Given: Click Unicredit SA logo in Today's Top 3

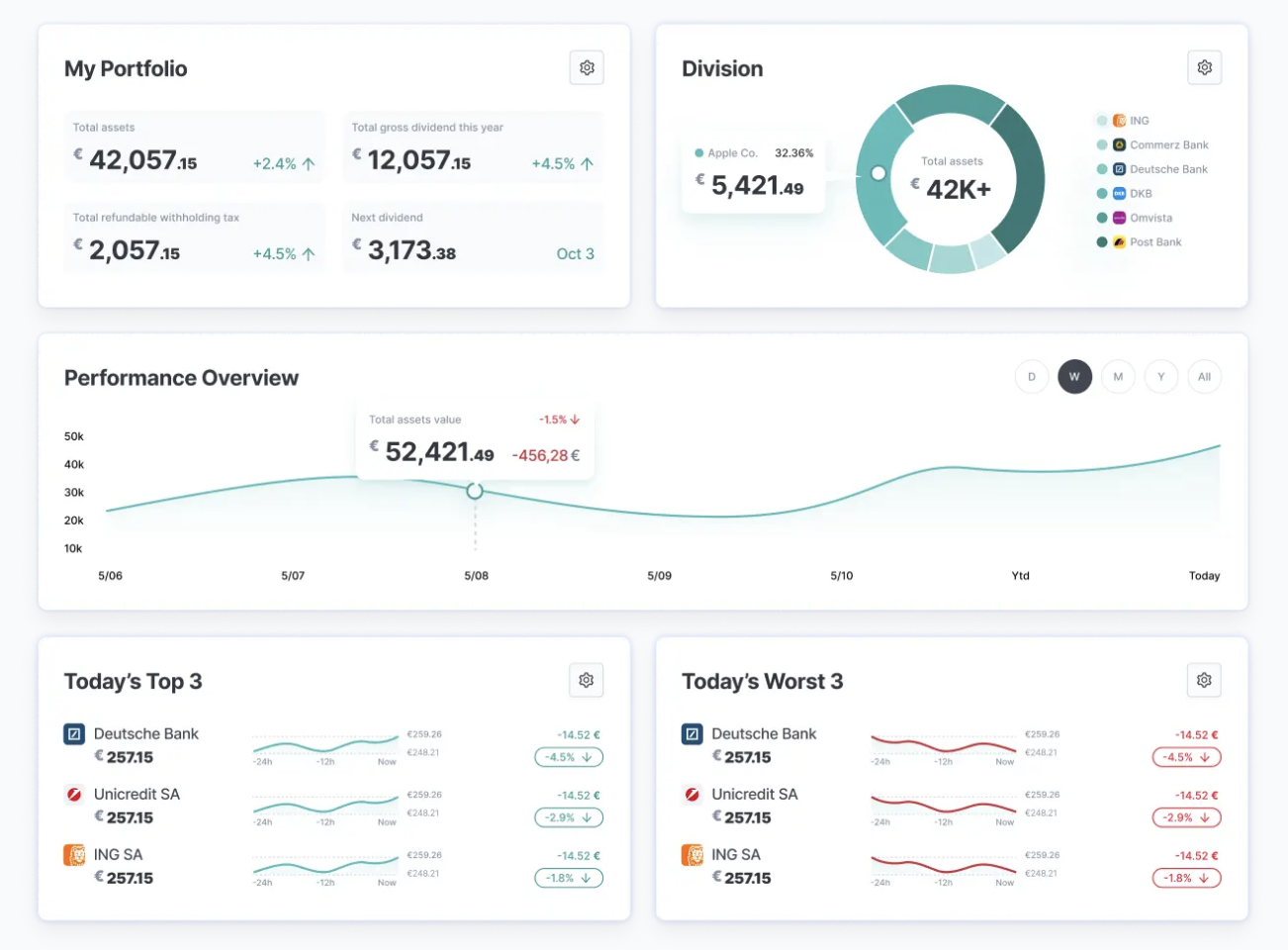Looking at the screenshot, I should [x=74, y=795].
